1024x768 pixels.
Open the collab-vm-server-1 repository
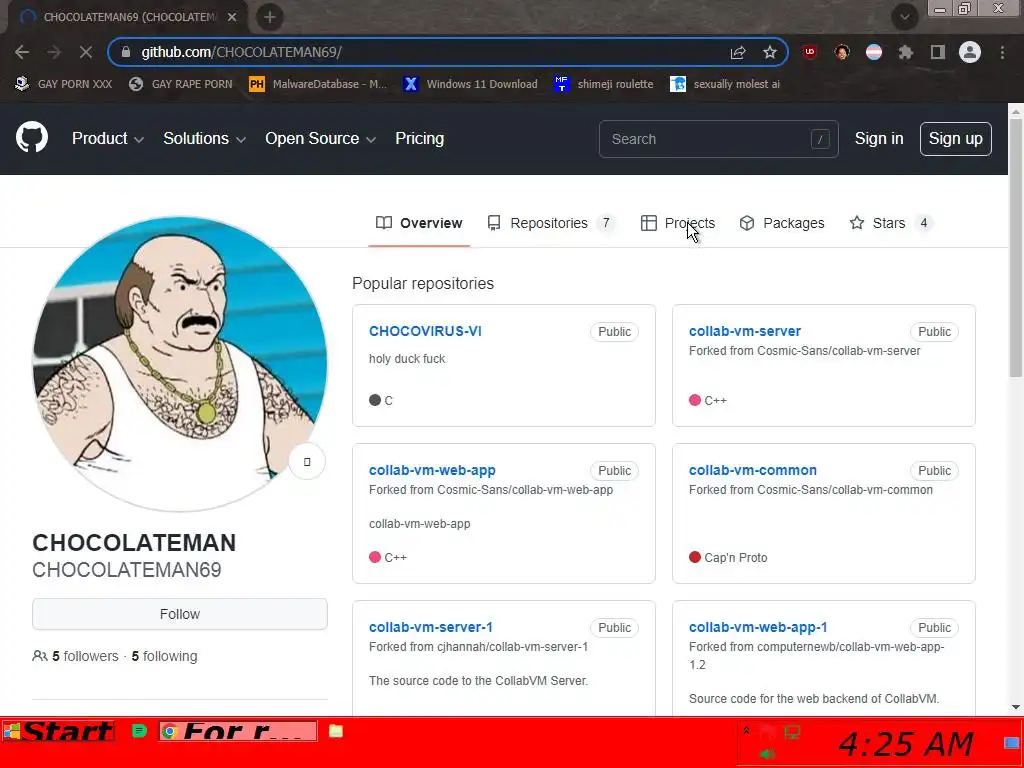click(431, 627)
